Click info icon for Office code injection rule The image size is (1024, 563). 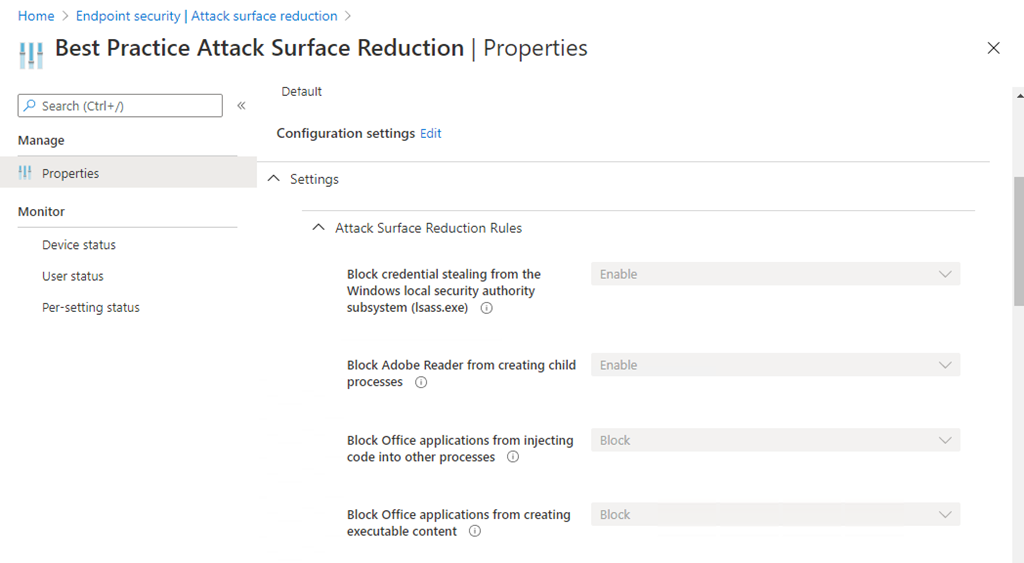(x=513, y=457)
